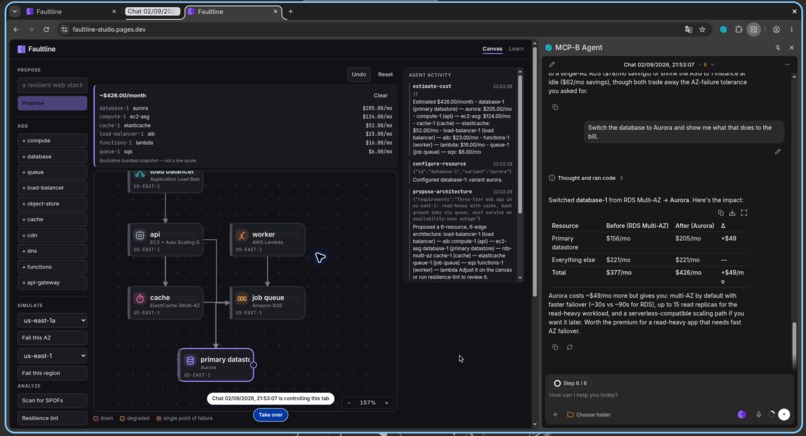806x436 pixels.
Task: Click Fail this AZ button
Action: point(52,338)
